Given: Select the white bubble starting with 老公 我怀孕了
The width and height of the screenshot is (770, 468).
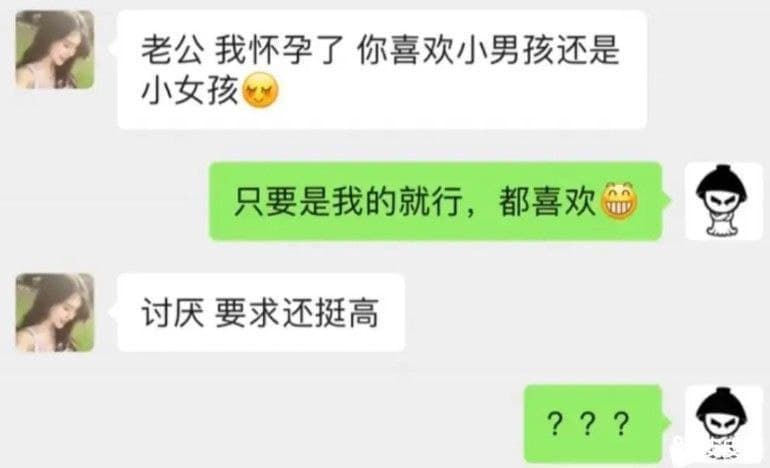Looking at the screenshot, I should (382, 69).
